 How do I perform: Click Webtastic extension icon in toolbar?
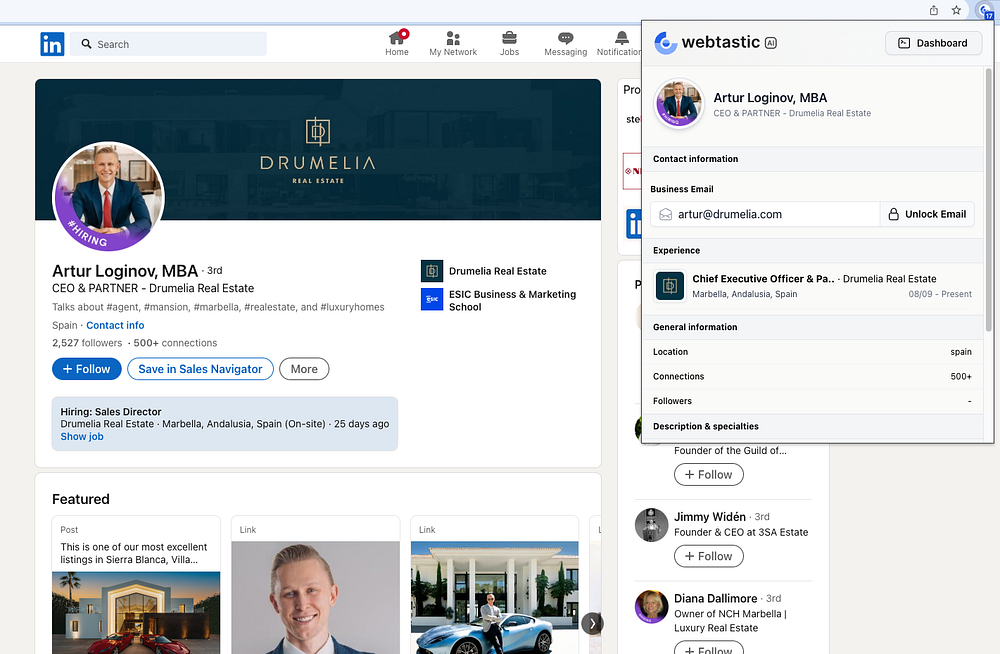click(986, 10)
